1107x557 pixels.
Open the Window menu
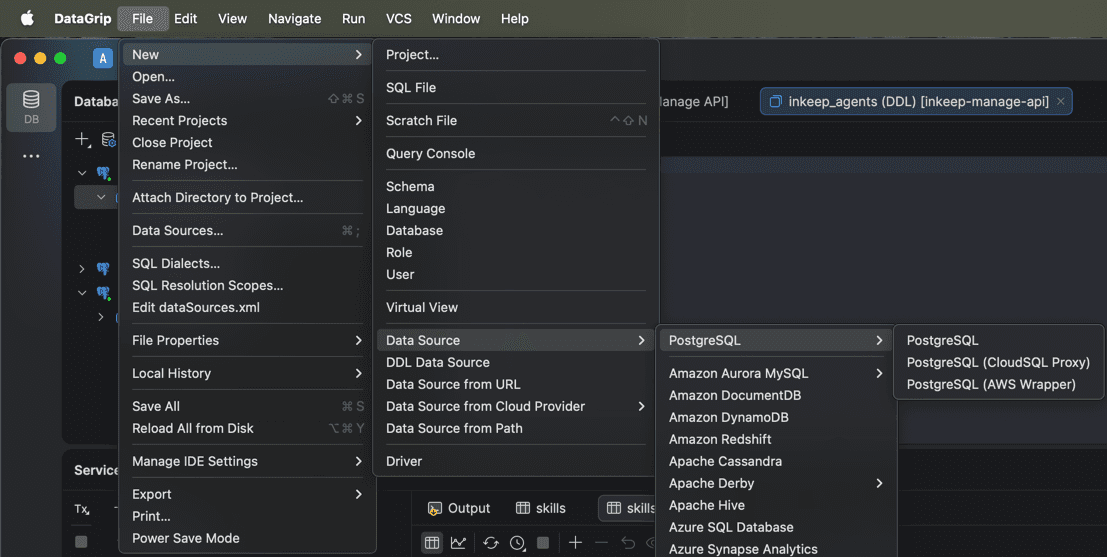coord(456,18)
